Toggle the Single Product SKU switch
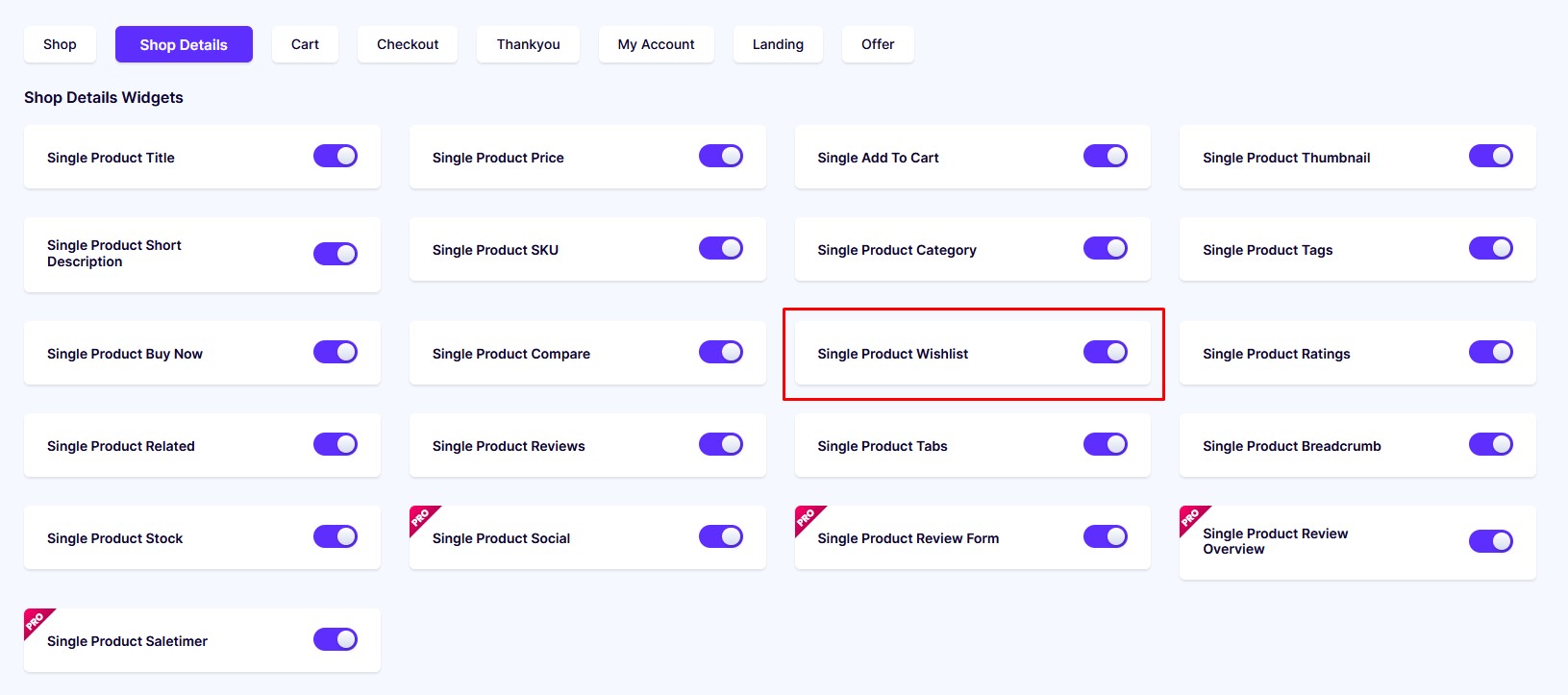 (721, 248)
